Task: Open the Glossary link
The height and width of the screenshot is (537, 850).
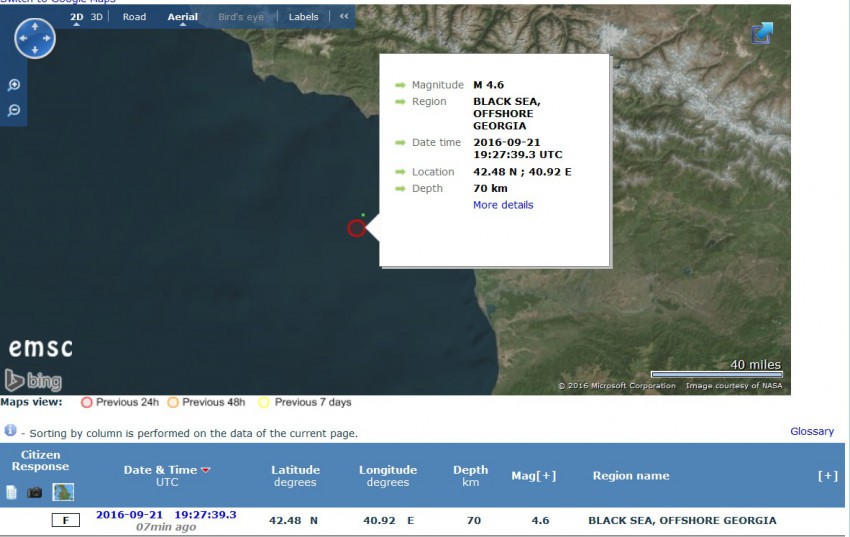Action: click(811, 432)
